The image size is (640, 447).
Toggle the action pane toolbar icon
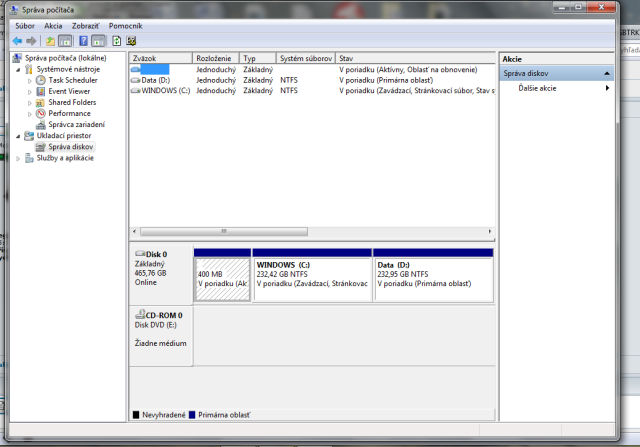click(98, 41)
